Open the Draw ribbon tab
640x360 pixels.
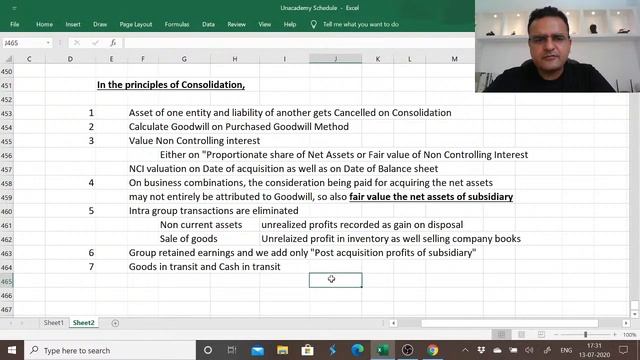click(100, 24)
